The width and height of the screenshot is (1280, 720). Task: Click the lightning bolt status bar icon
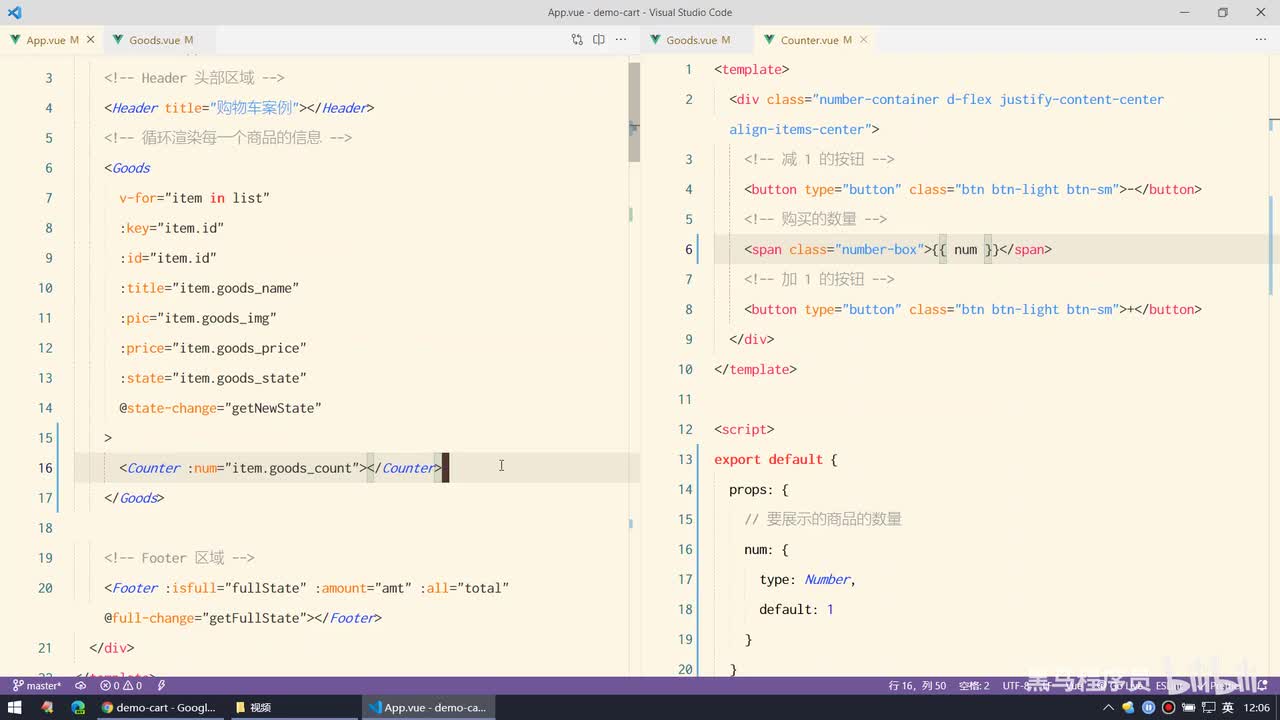(161, 686)
